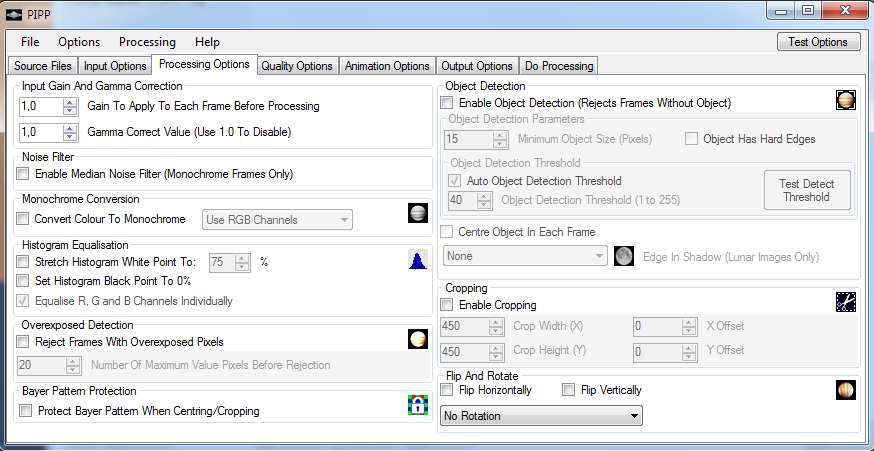Screen dimensions: 874x451
Task: Click the Gamma Correct Value input field
Action: (x=40, y=132)
